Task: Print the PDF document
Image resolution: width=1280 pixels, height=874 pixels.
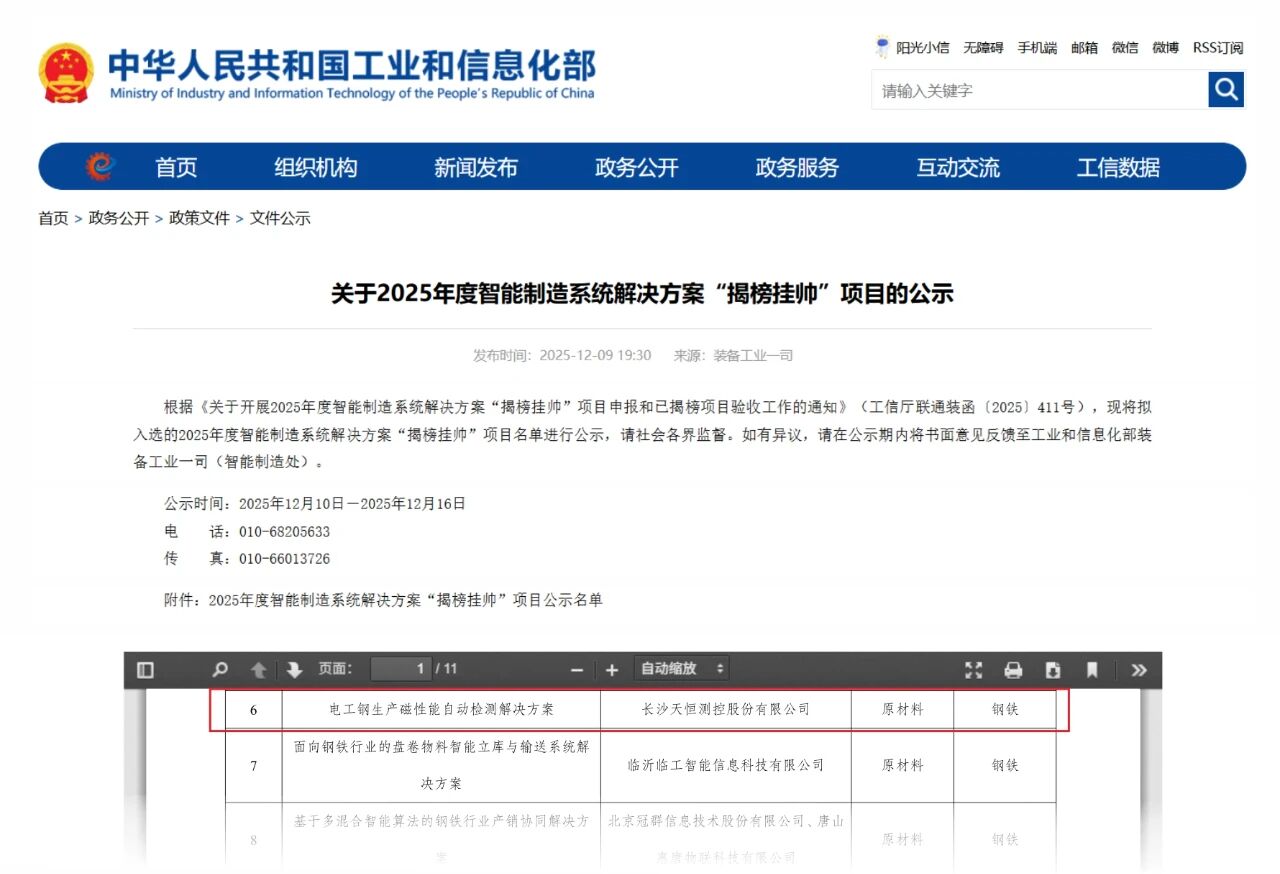Action: 1013,669
